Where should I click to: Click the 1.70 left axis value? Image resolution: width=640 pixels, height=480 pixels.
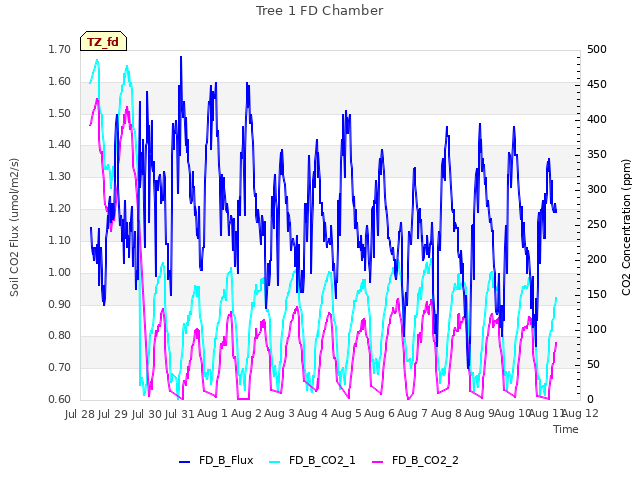pos(59,50)
